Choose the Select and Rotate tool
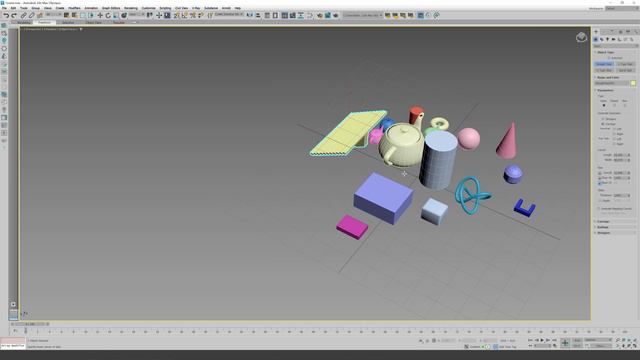This screenshot has height=360, width=640. [x=108, y=16]
